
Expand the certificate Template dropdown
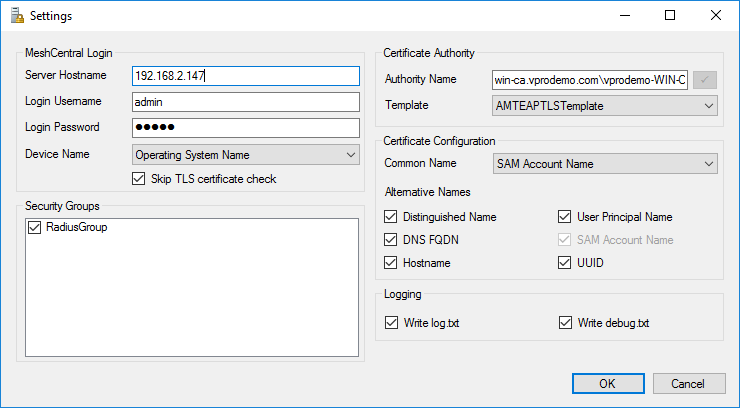(x=605, y=105)
